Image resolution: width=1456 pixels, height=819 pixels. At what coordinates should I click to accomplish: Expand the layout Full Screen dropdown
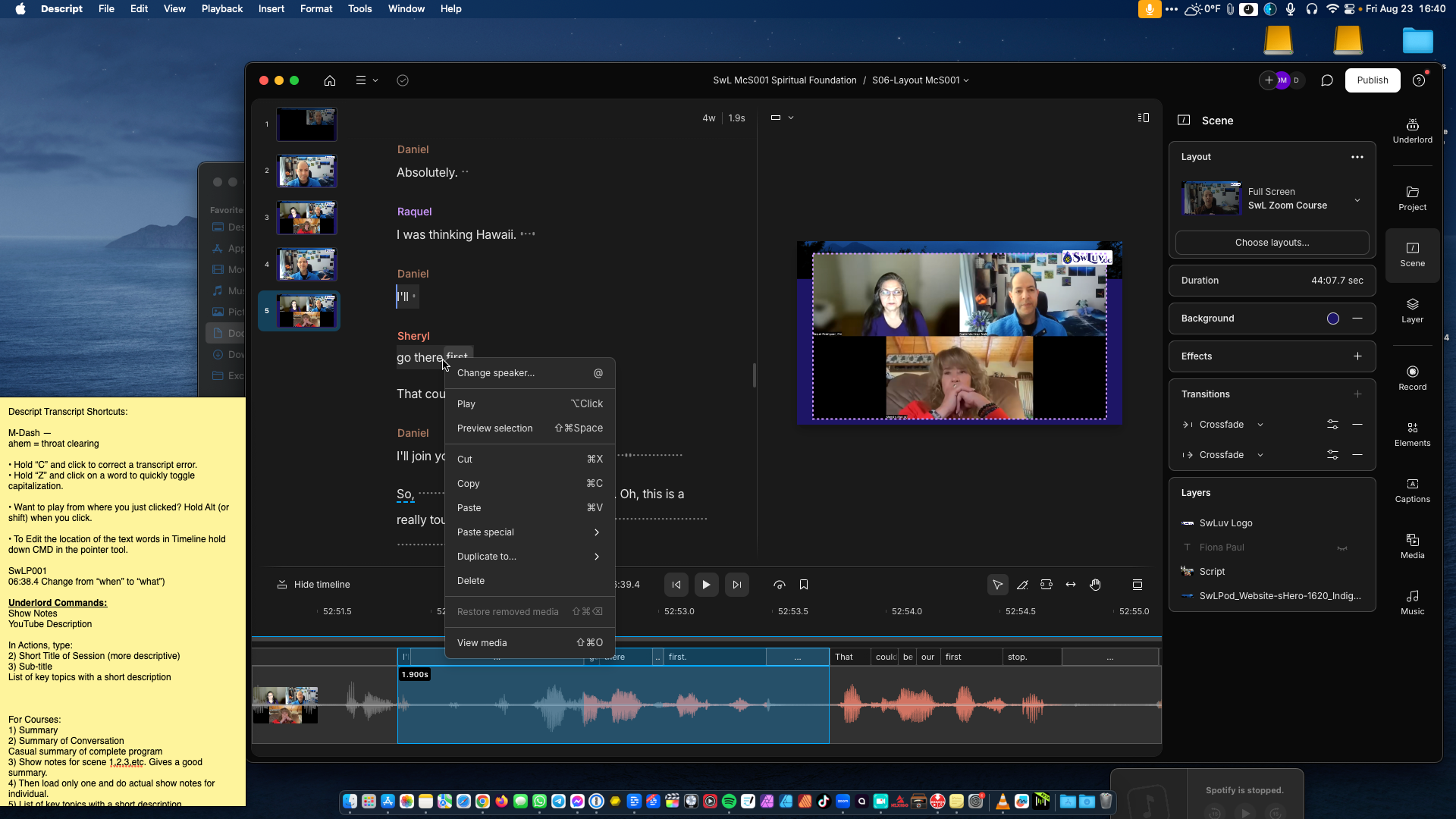(1357, 200)
